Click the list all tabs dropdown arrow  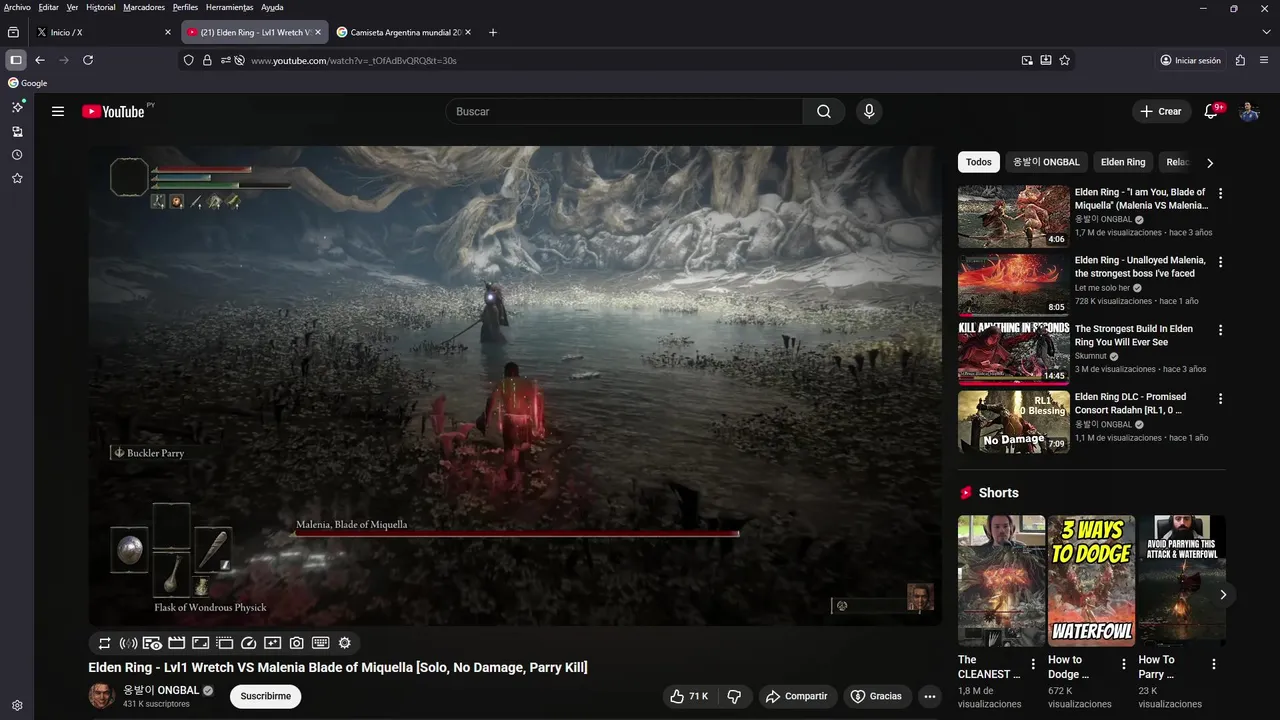point(1266,32)
